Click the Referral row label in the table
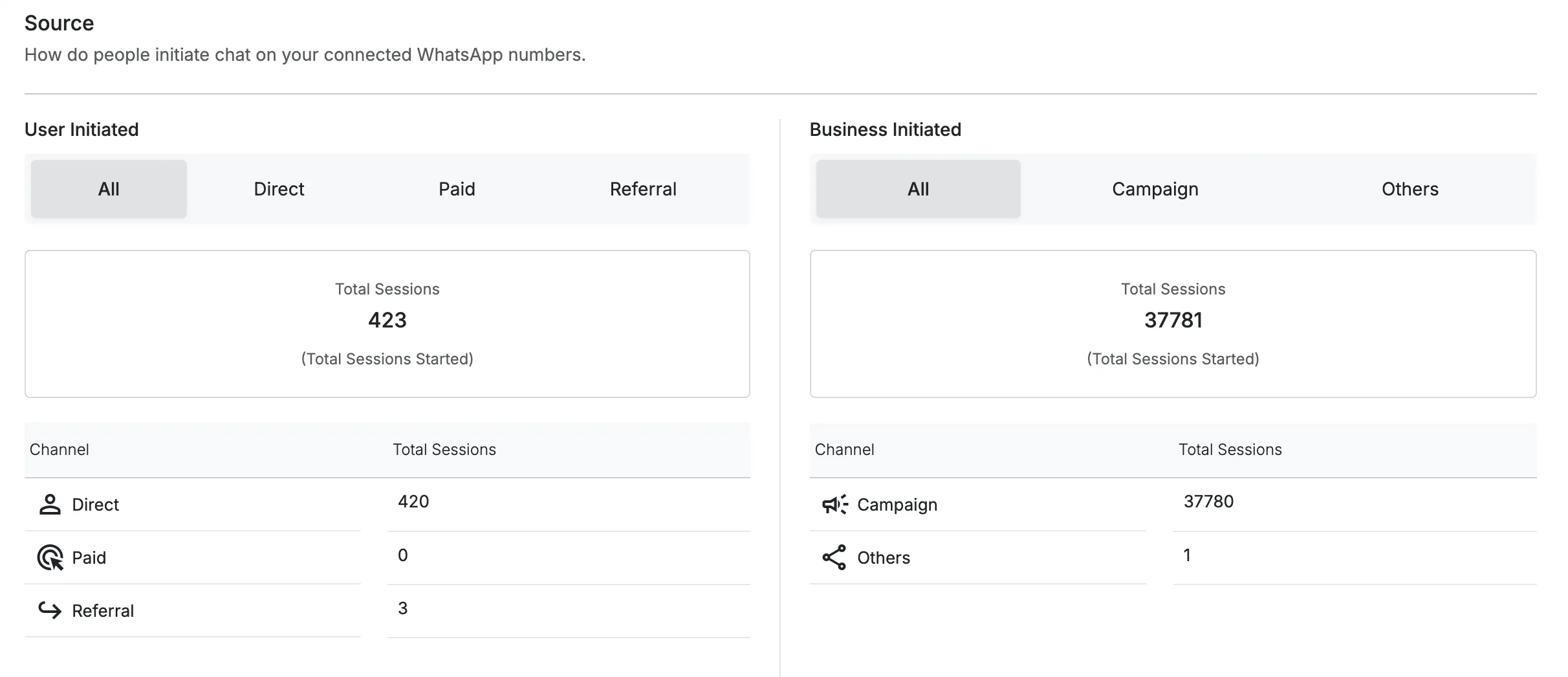Viewport: 1568px width, 677px height. tap(103, 611)
